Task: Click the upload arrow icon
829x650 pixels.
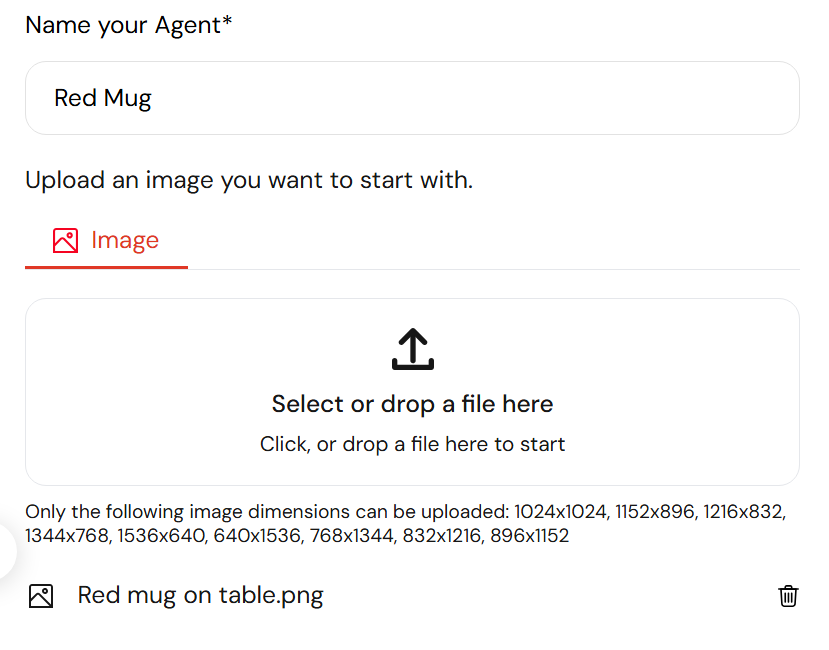Action: 412,349
